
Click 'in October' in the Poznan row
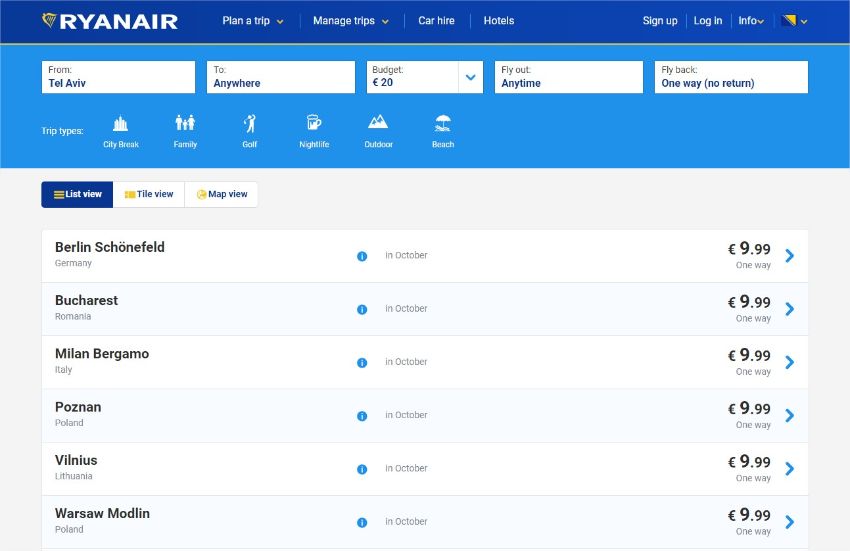point(406,415)
